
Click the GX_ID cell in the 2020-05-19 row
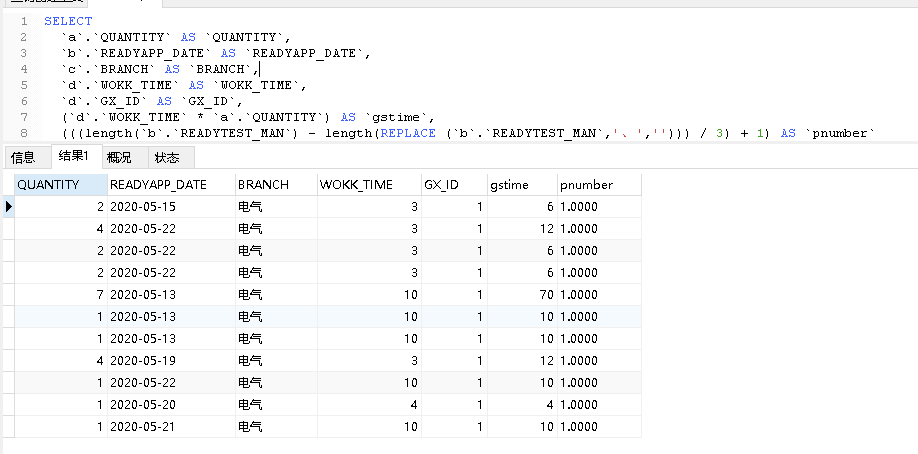click(x=454, y=360)
